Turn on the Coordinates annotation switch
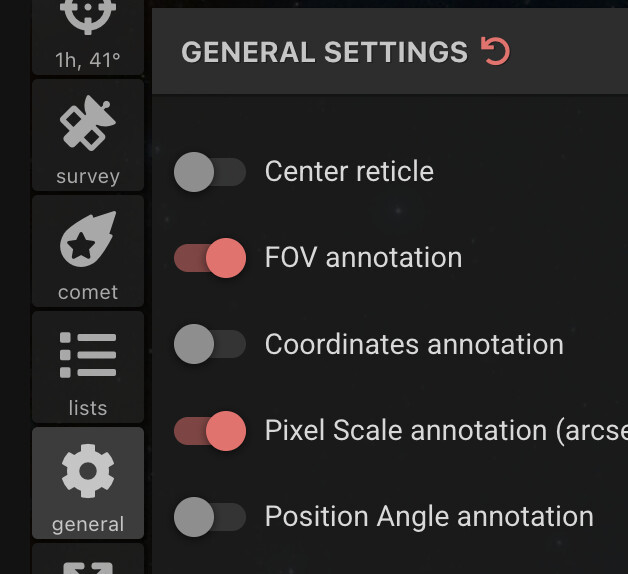Screen dimensions: 628x574 click(x=210, y=344)
